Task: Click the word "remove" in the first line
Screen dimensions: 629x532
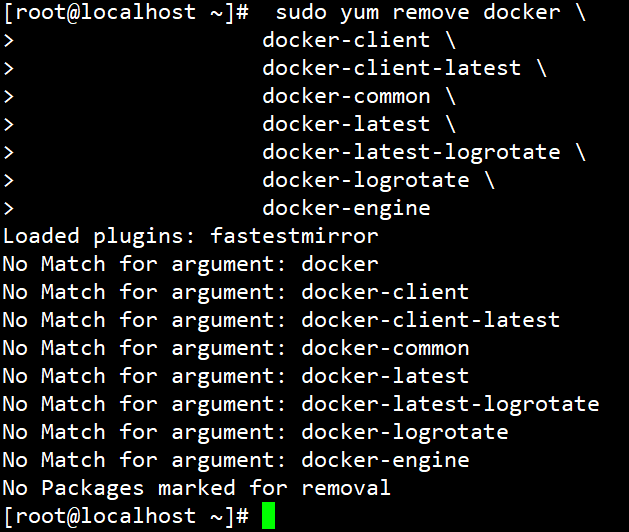Action: tap(437, 13)
